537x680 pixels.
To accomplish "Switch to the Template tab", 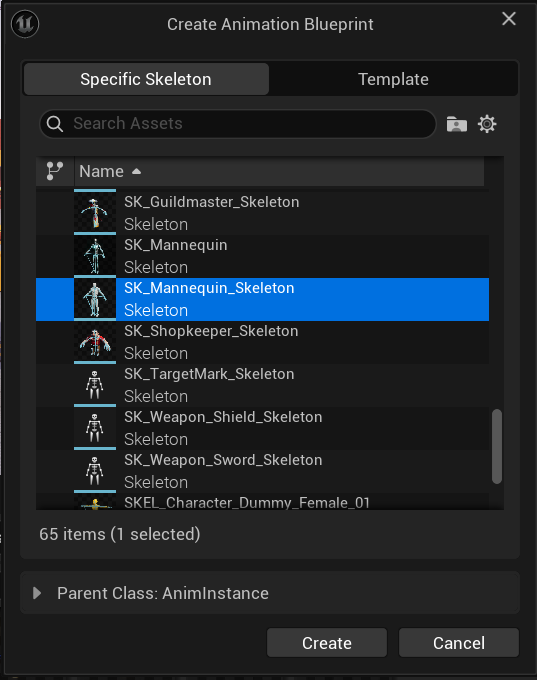I will point(393,79).
